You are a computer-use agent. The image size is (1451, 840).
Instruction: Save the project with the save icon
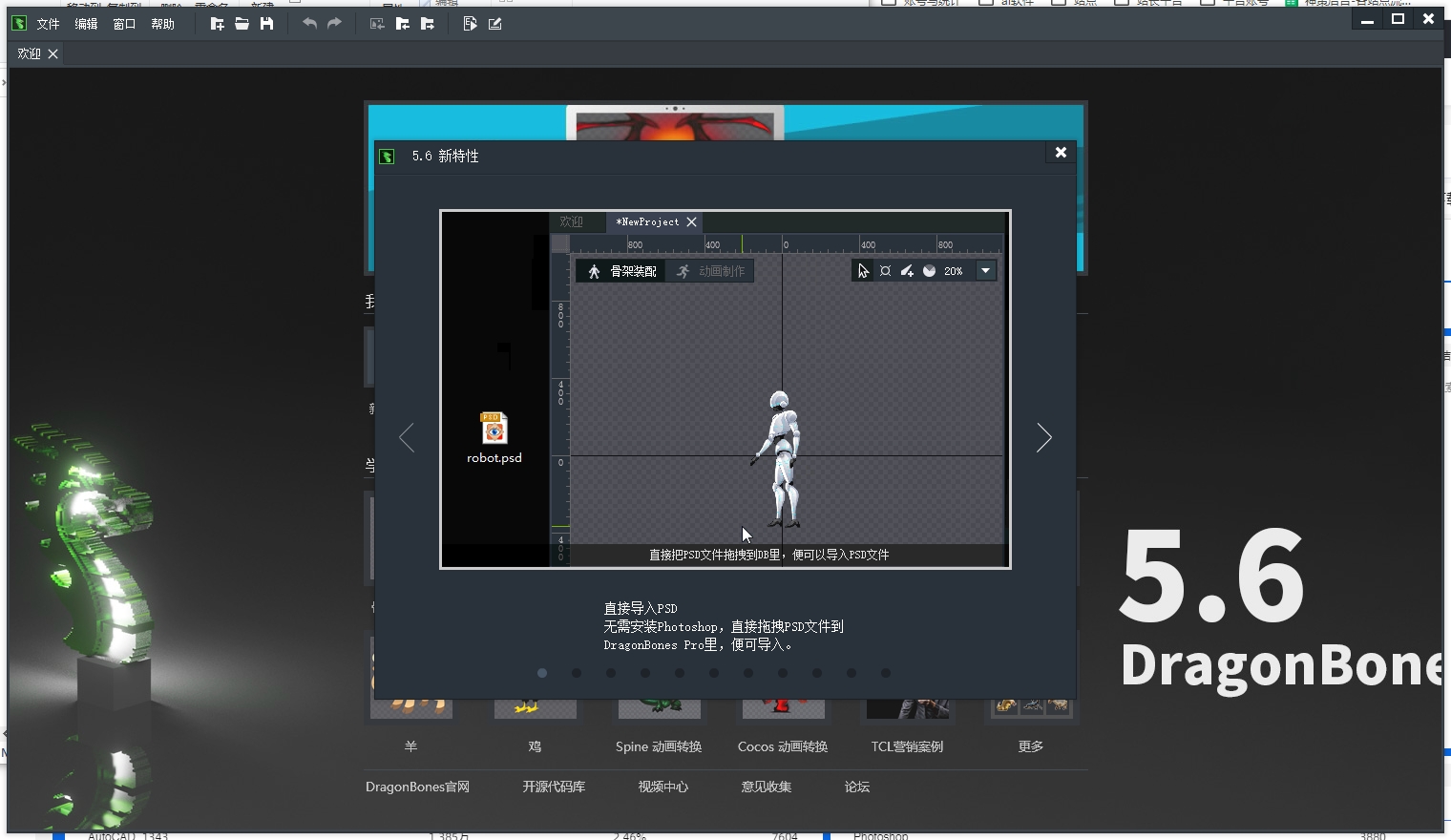[x=267, y=24]
